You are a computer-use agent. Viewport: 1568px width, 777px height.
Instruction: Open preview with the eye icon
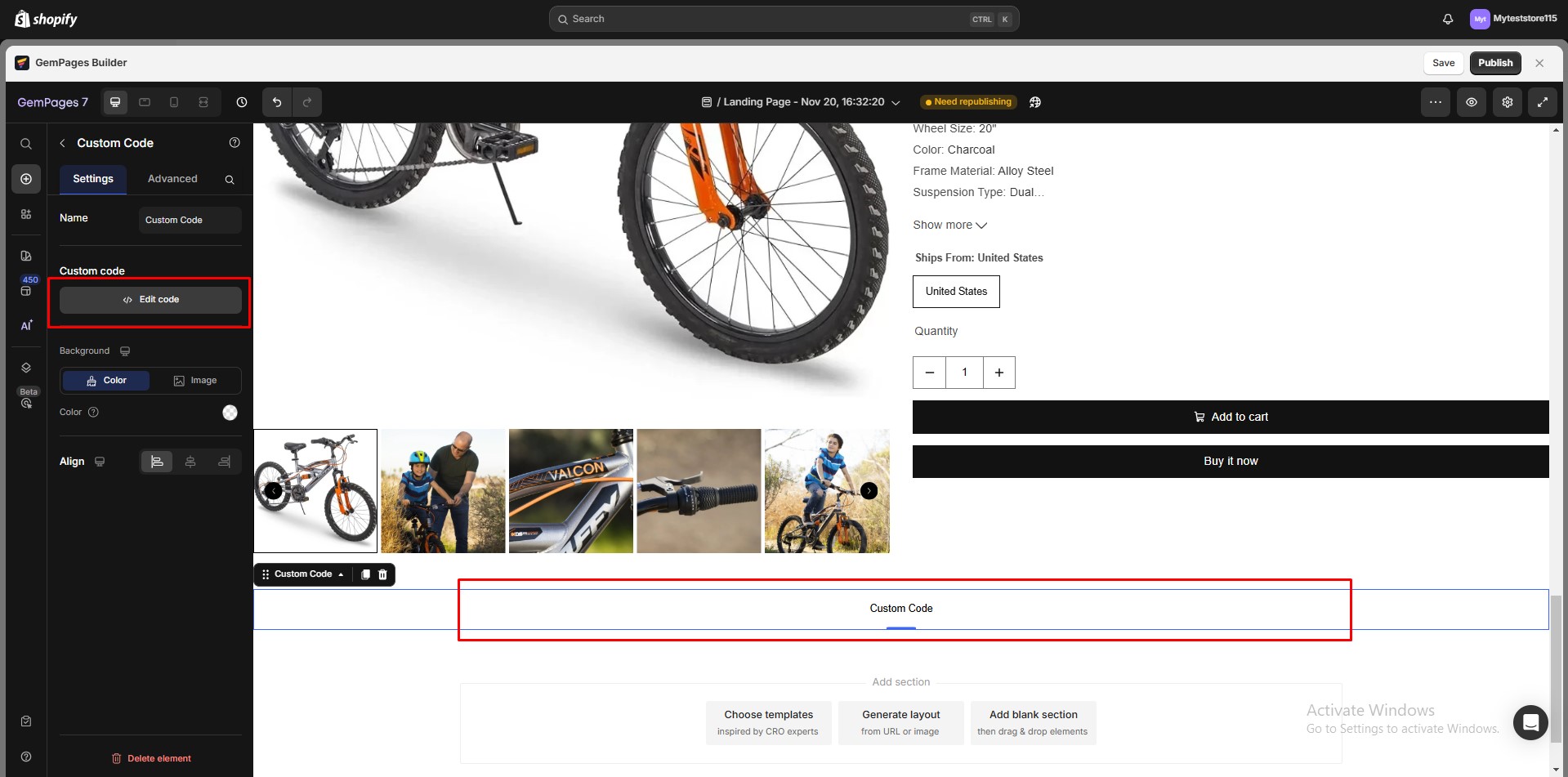click(1472, 101)
